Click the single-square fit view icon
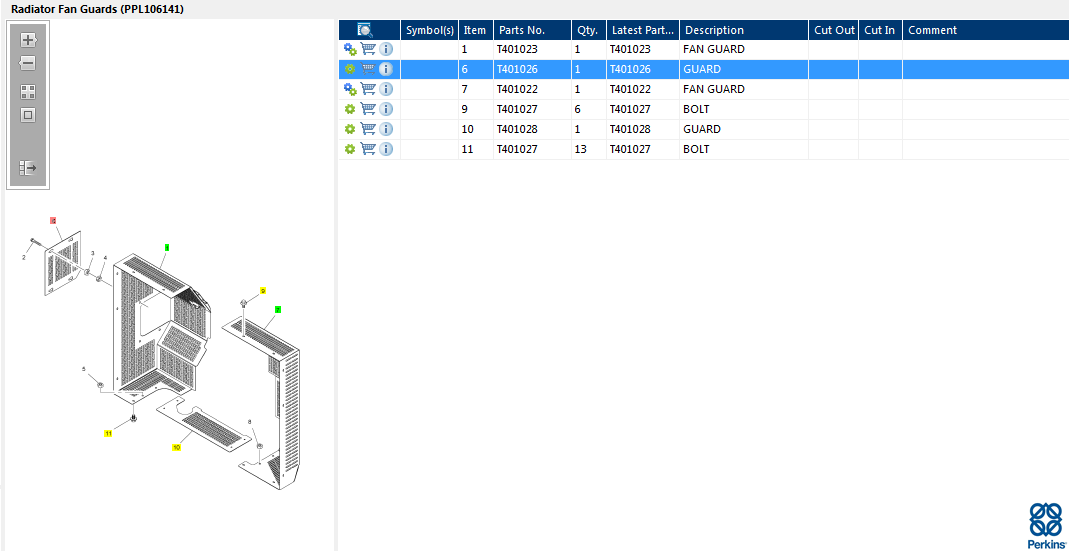The height and width of the screenshot is (551, 1069). (x=28, y=115)
